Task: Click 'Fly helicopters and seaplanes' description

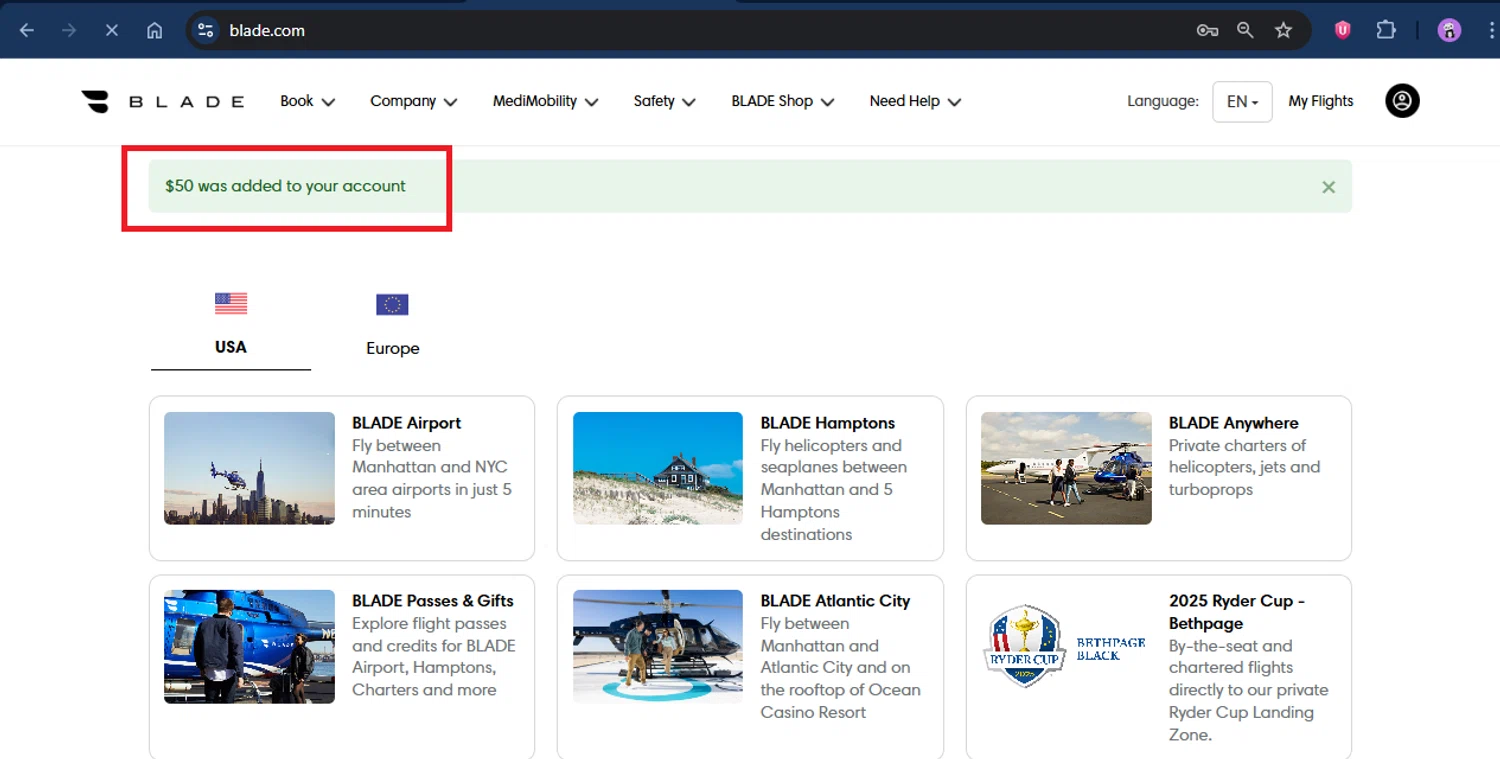Action: 833,489
